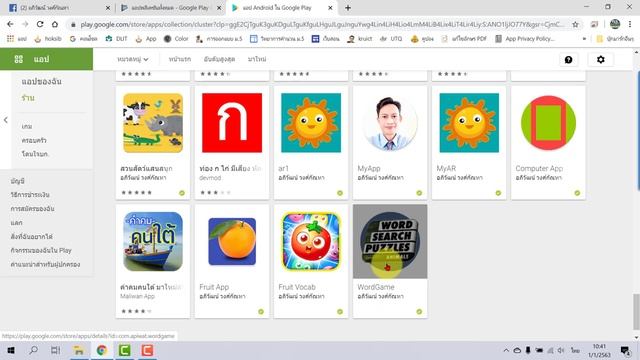Click the ar1 app title

click(x=283, y=168)
